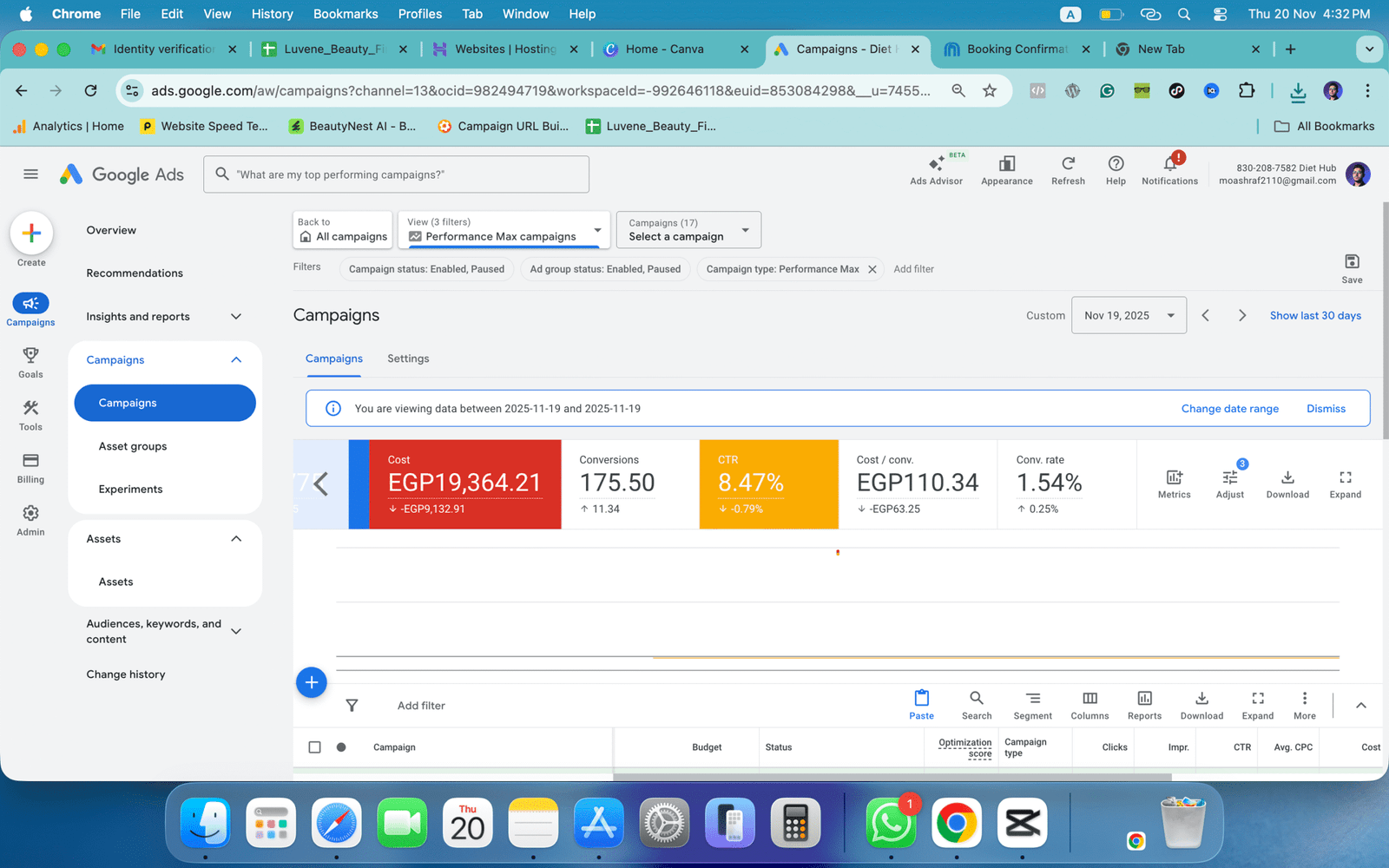Select the red Cost scorecard tile
The width and height of the screenshot is (1389, 868).
point(464,483)
